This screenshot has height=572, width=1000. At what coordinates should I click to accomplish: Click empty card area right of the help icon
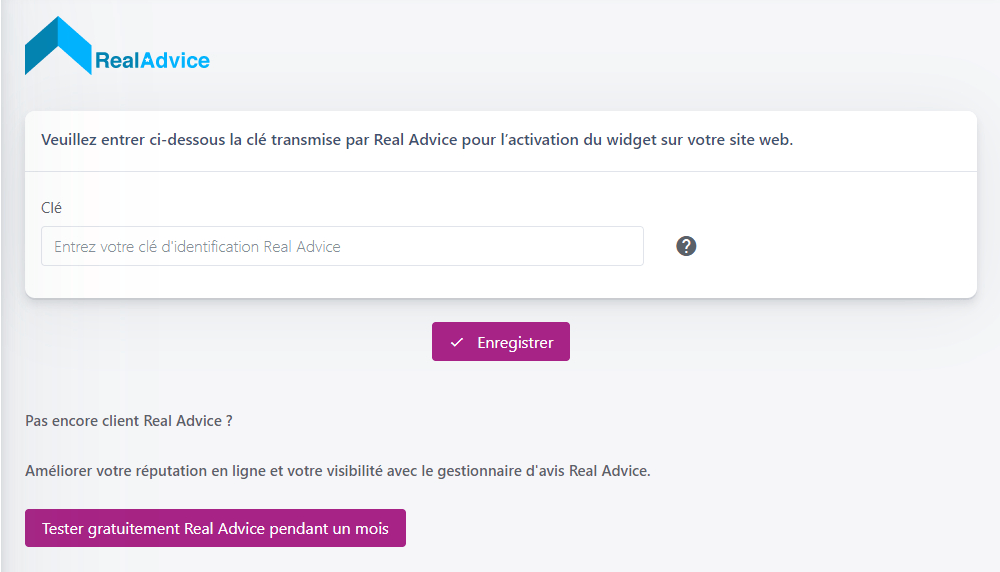[x=835, y=246]
